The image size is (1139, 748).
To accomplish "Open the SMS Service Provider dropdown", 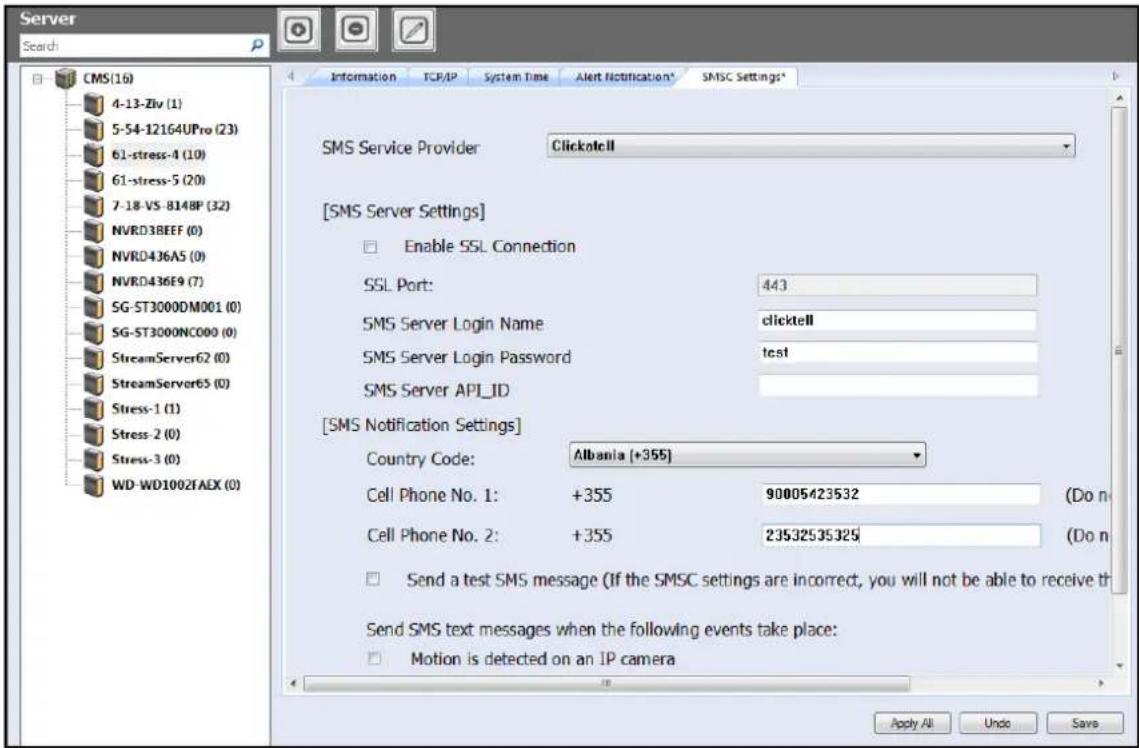I will coord(811,146).
